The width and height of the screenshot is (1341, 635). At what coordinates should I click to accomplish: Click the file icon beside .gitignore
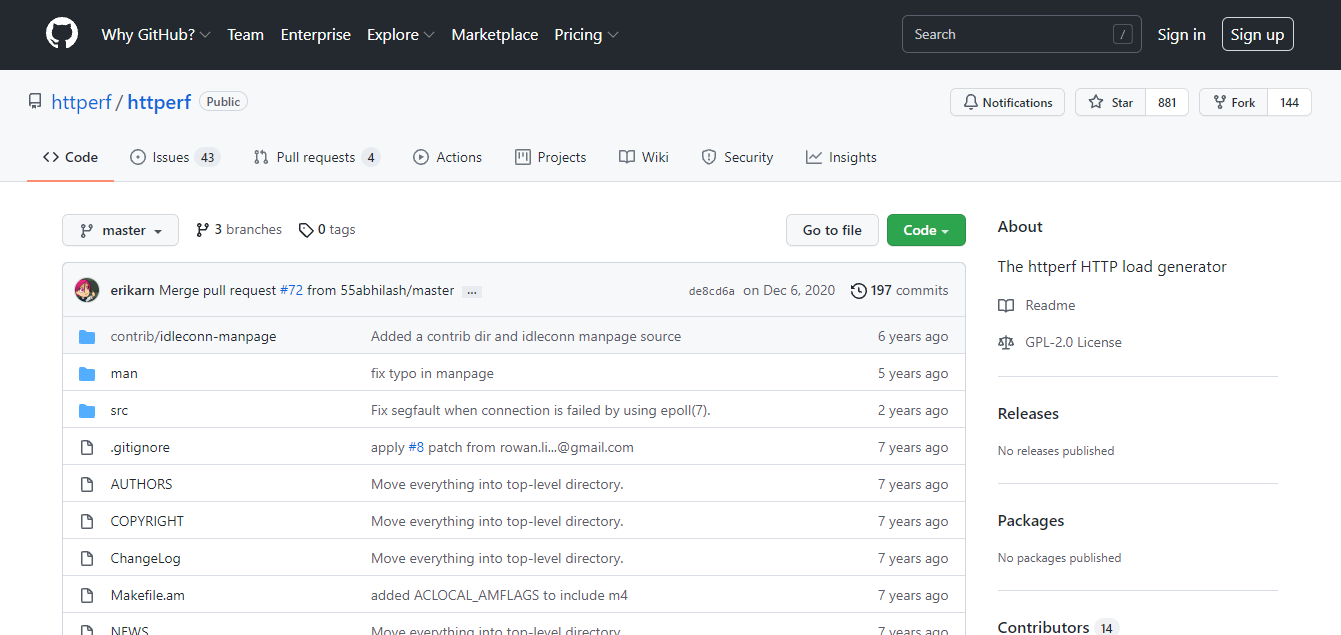87,447
